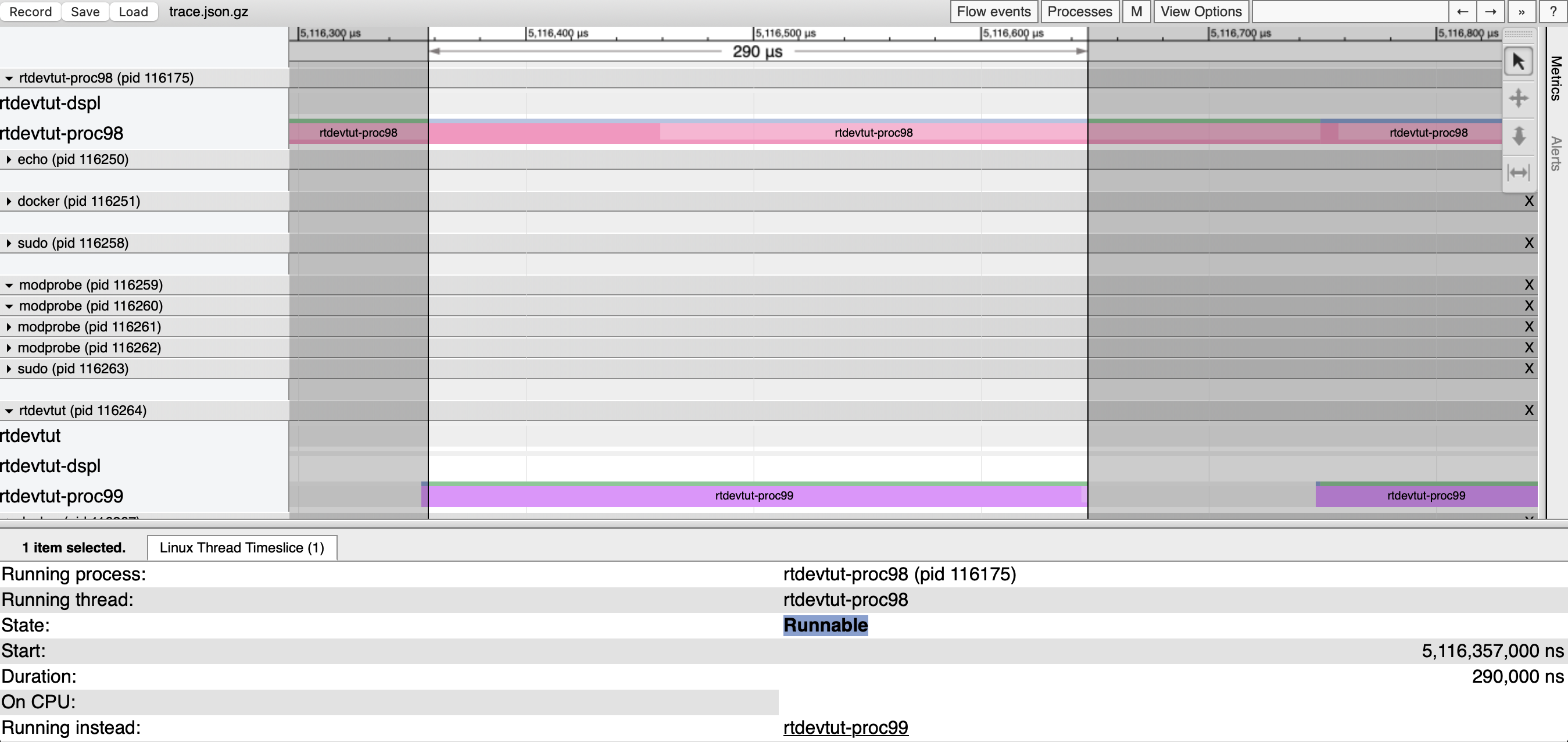Select the leftmost rtdevtut-proc98 slice

[x=359, y=133]
